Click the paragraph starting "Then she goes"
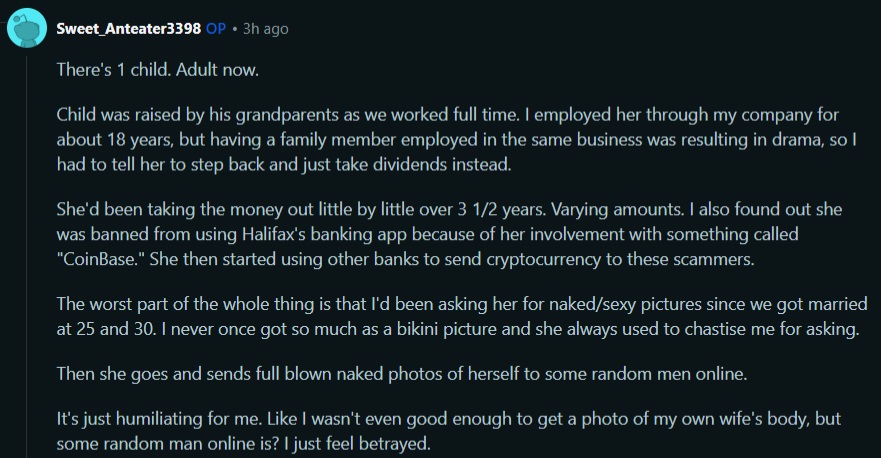 (x=402, y=374)
